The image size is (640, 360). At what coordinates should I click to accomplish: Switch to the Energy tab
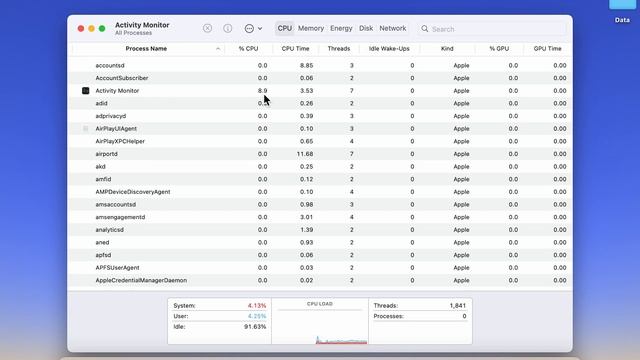click(341, 28)
